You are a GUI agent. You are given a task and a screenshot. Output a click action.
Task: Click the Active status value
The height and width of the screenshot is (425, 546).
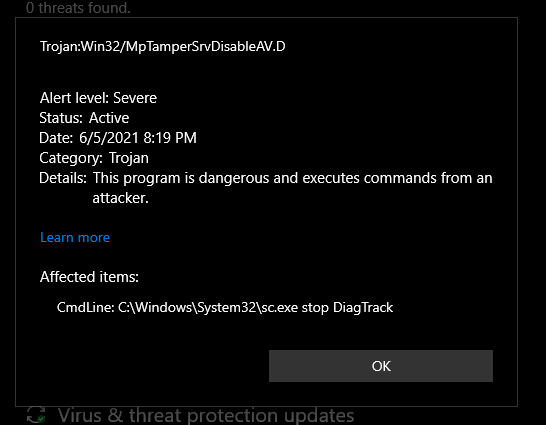109,118
